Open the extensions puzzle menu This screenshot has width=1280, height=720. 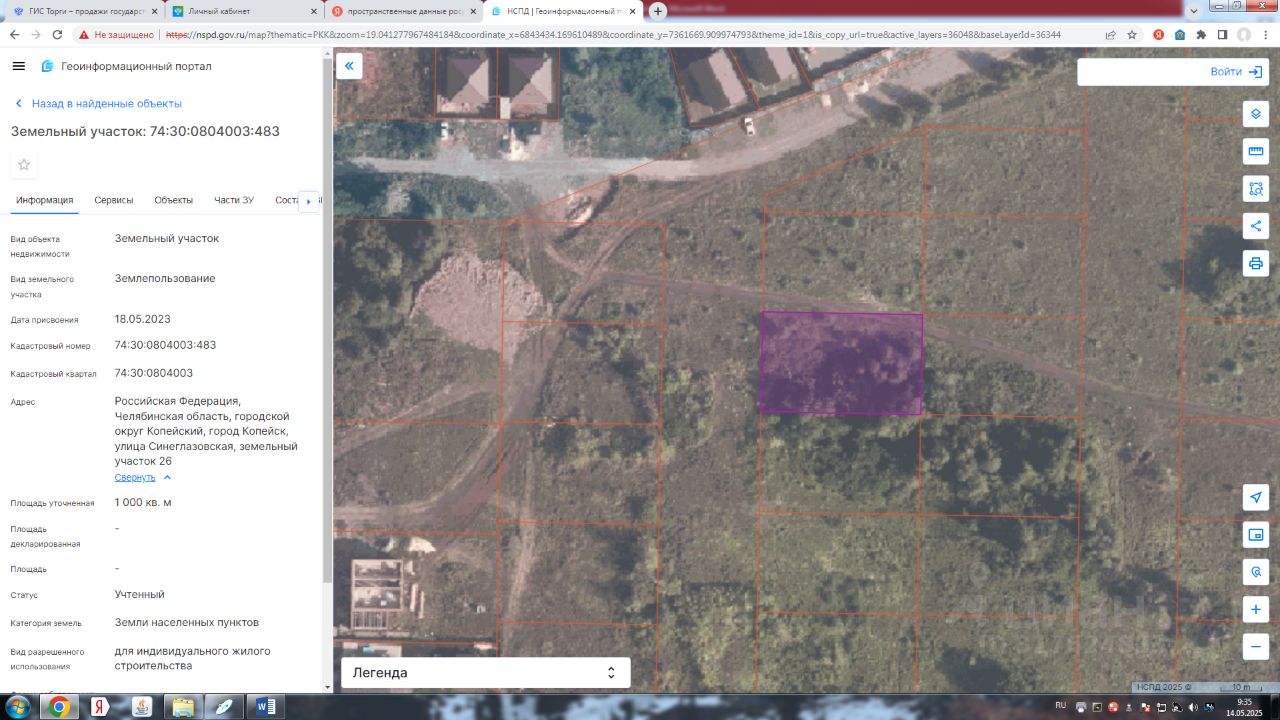coord(1201,34)
